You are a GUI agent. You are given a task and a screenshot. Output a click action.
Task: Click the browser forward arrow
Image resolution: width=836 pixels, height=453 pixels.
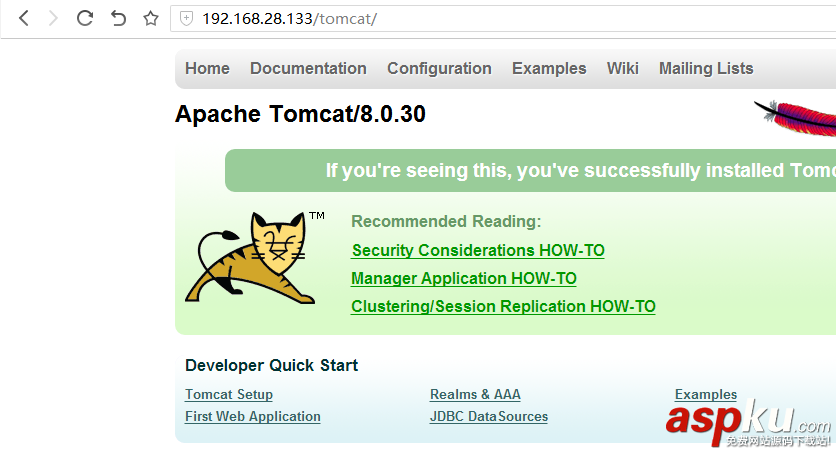(x=54, y=18)
